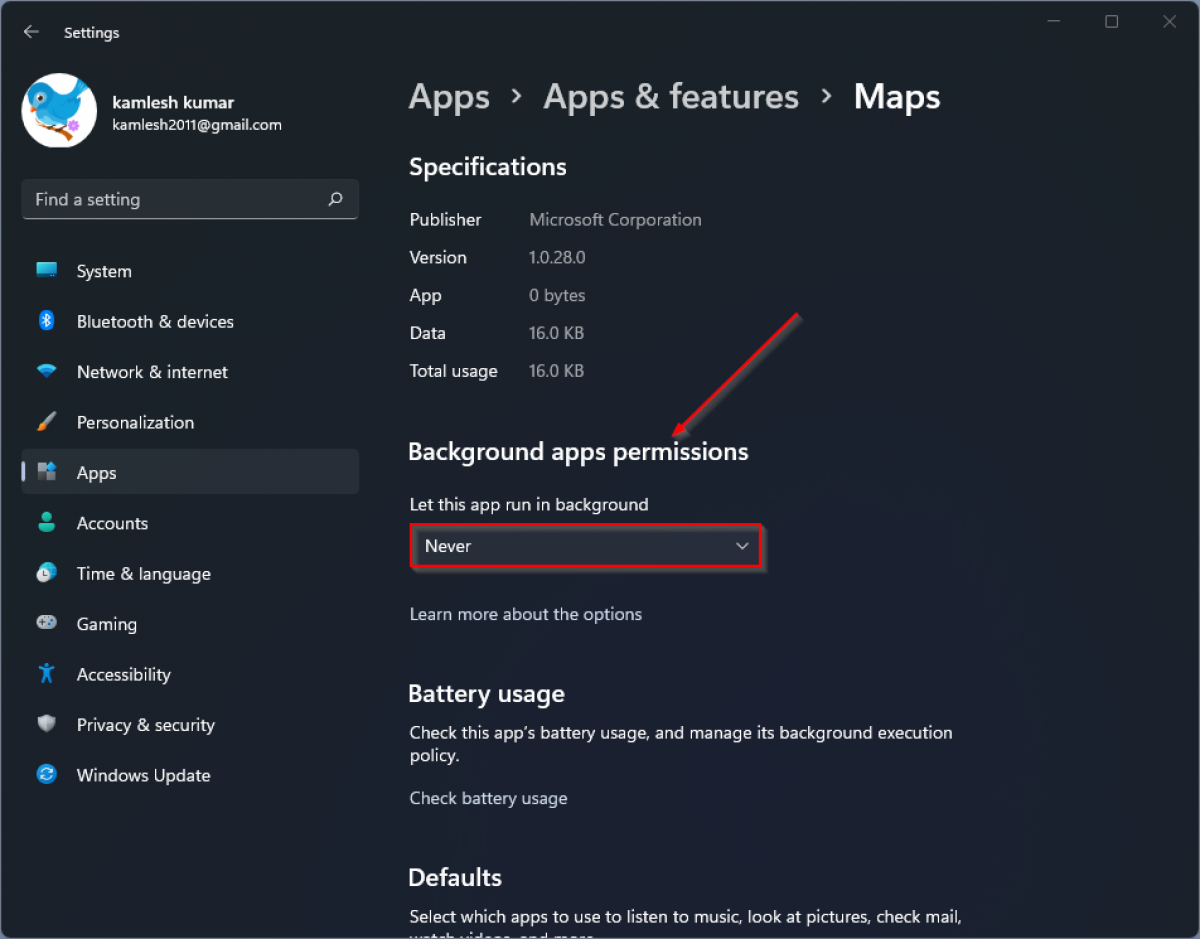1200x939 pixels.
Task: Click the back arrow at top left
Action: pos(31,31)
